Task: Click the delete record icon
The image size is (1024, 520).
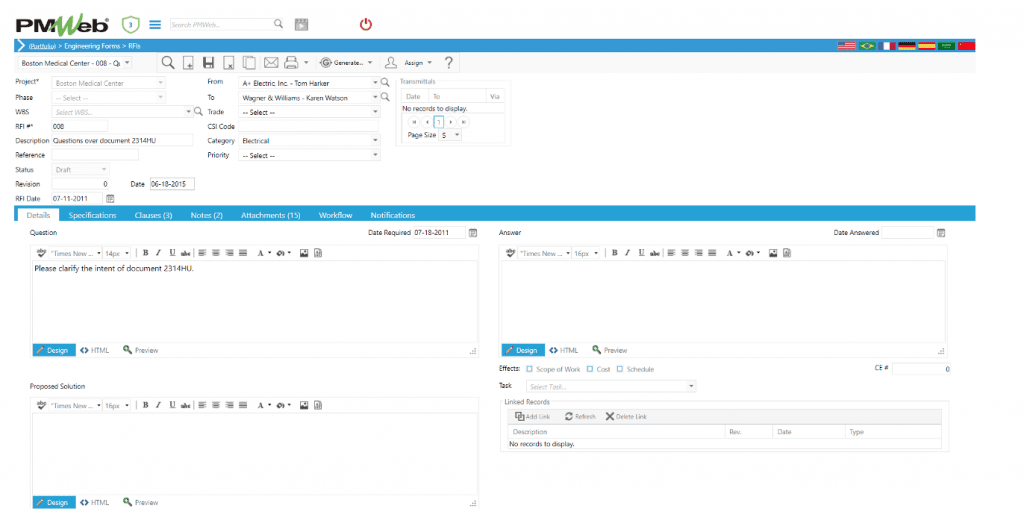Action: click(229, 63)
